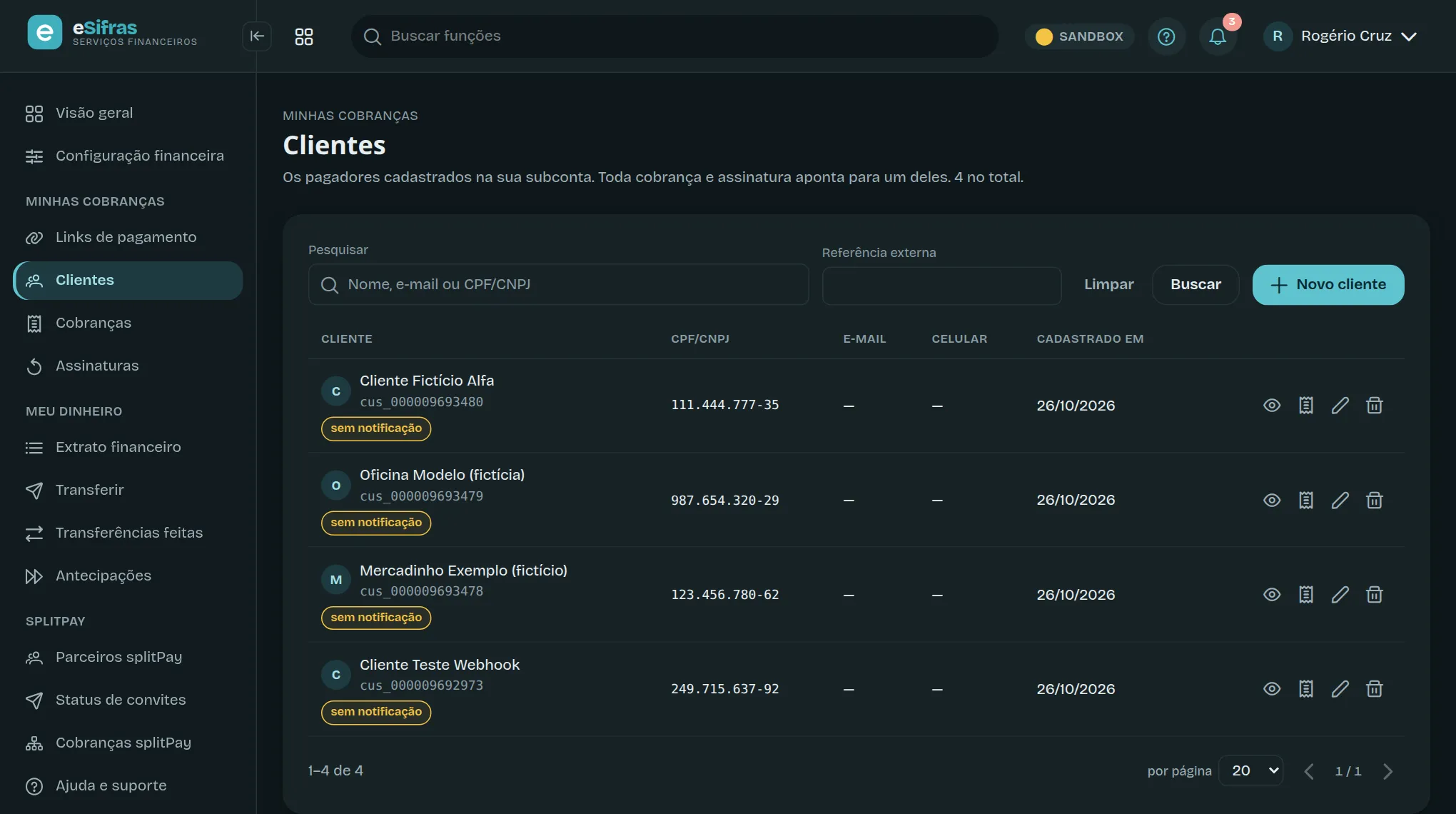
Task: Delete Mercadinho Exemplo (fictício) with trash icon
Action: coord(1375,595)
